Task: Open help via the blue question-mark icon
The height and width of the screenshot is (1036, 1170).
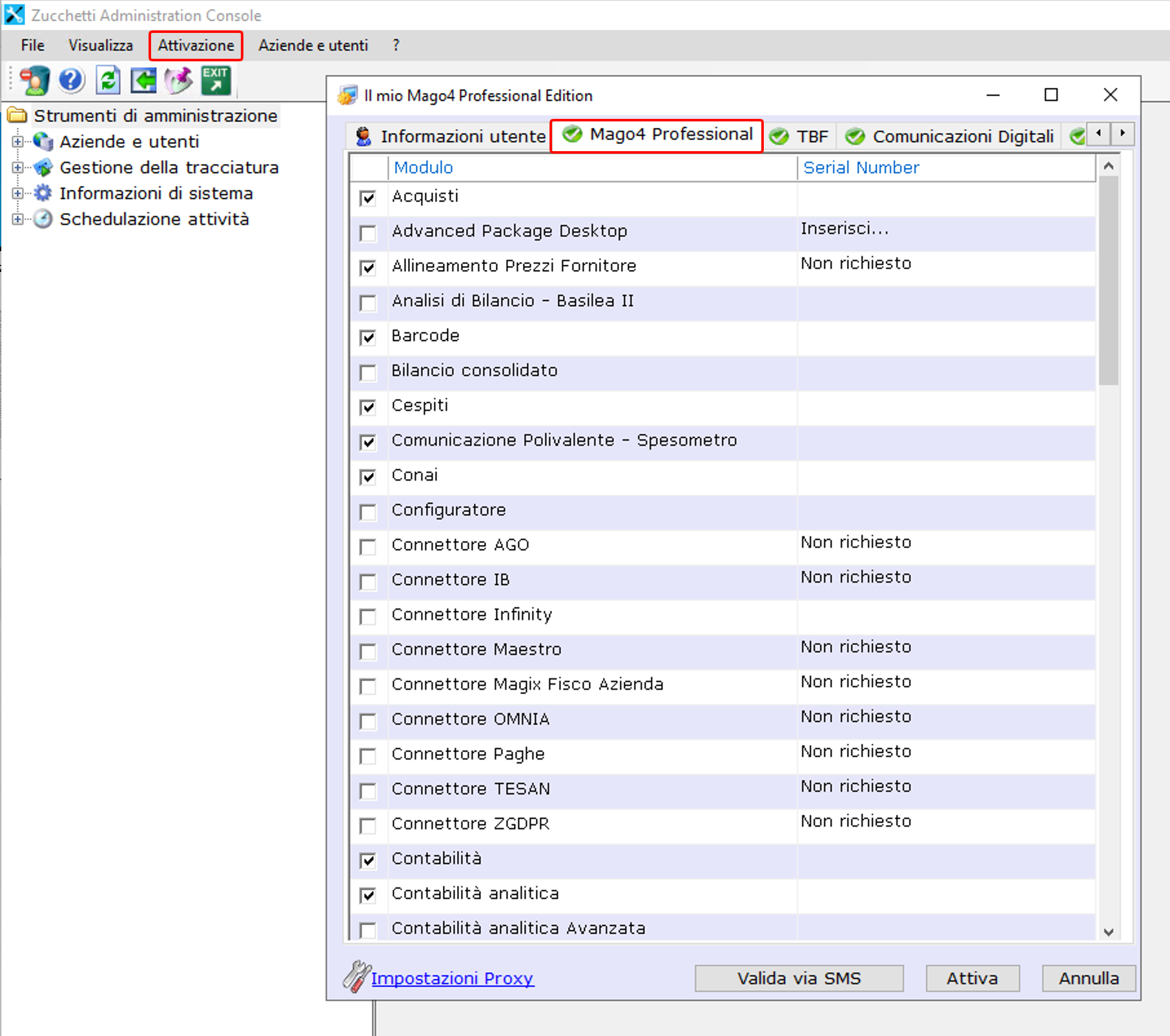Action: [x=71, y=80]
